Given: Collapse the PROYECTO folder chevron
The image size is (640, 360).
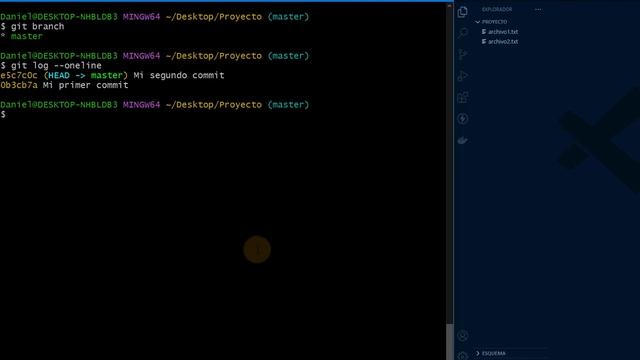Looking at the screenshot, I should (478, 22).
